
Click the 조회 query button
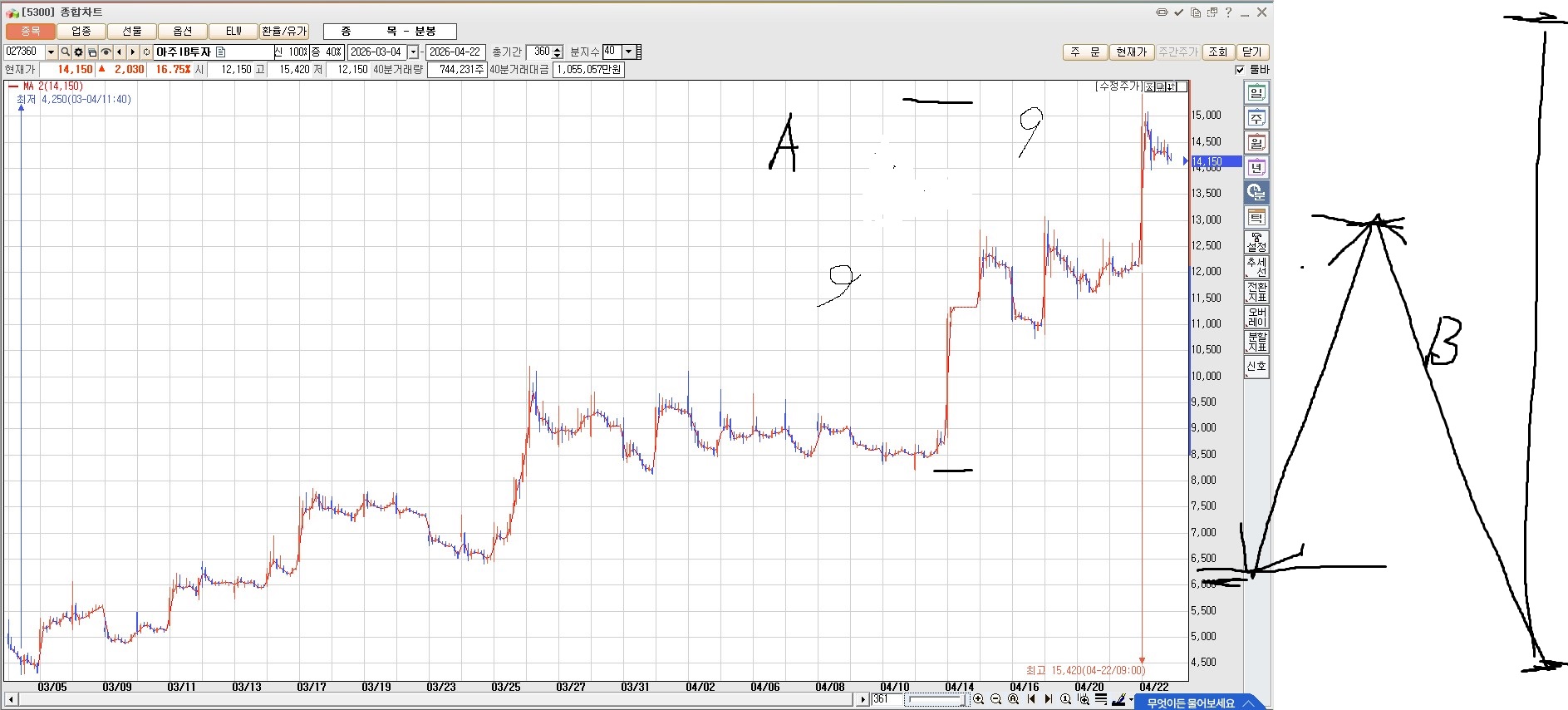1217,52
